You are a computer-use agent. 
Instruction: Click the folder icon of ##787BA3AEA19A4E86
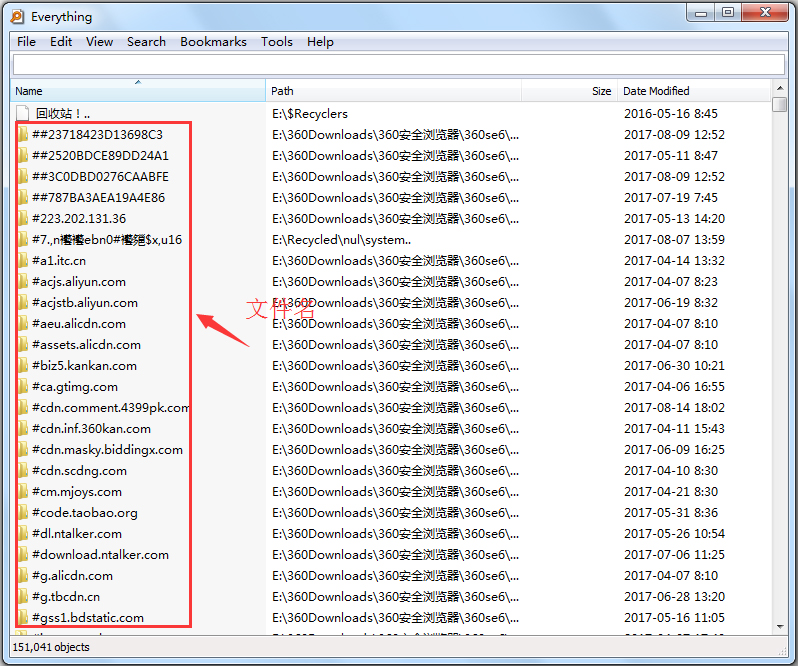(x=22, y=197)
